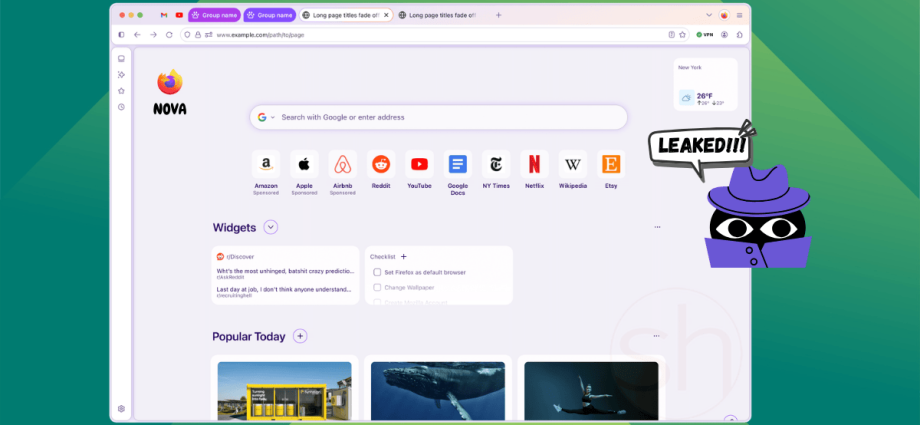
Task: Click the Search with Google field
Action: [x=439, y=117]
